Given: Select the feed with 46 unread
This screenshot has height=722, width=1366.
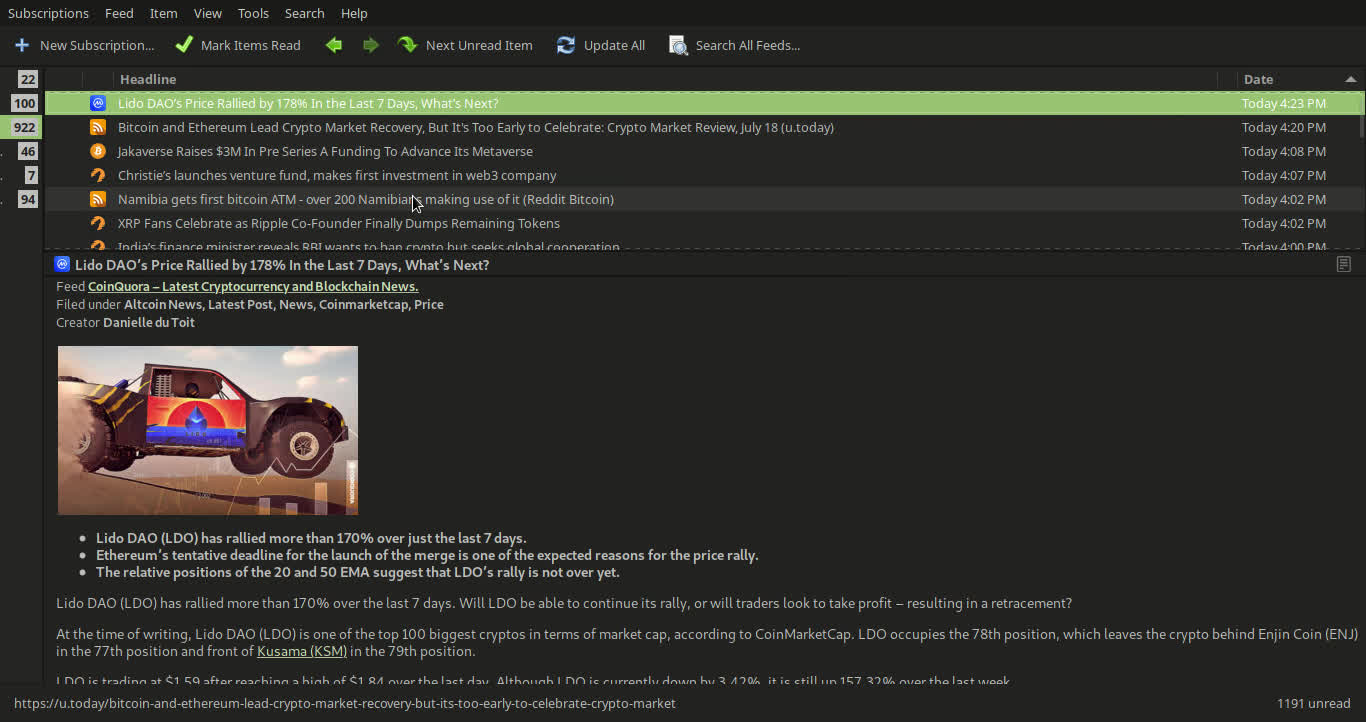Looking at the screenshot, I should tap(27, 151).
